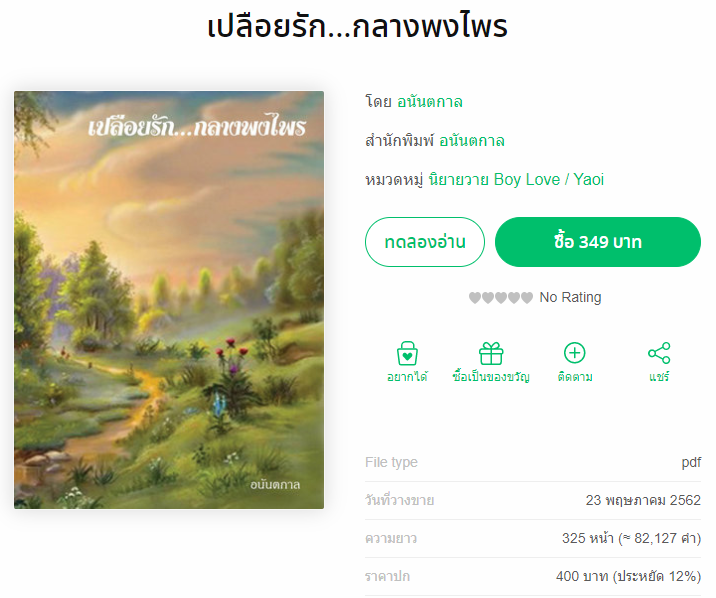Click the แชร์ label
Screen dimensions: 716x598
(x=659, y=377)
